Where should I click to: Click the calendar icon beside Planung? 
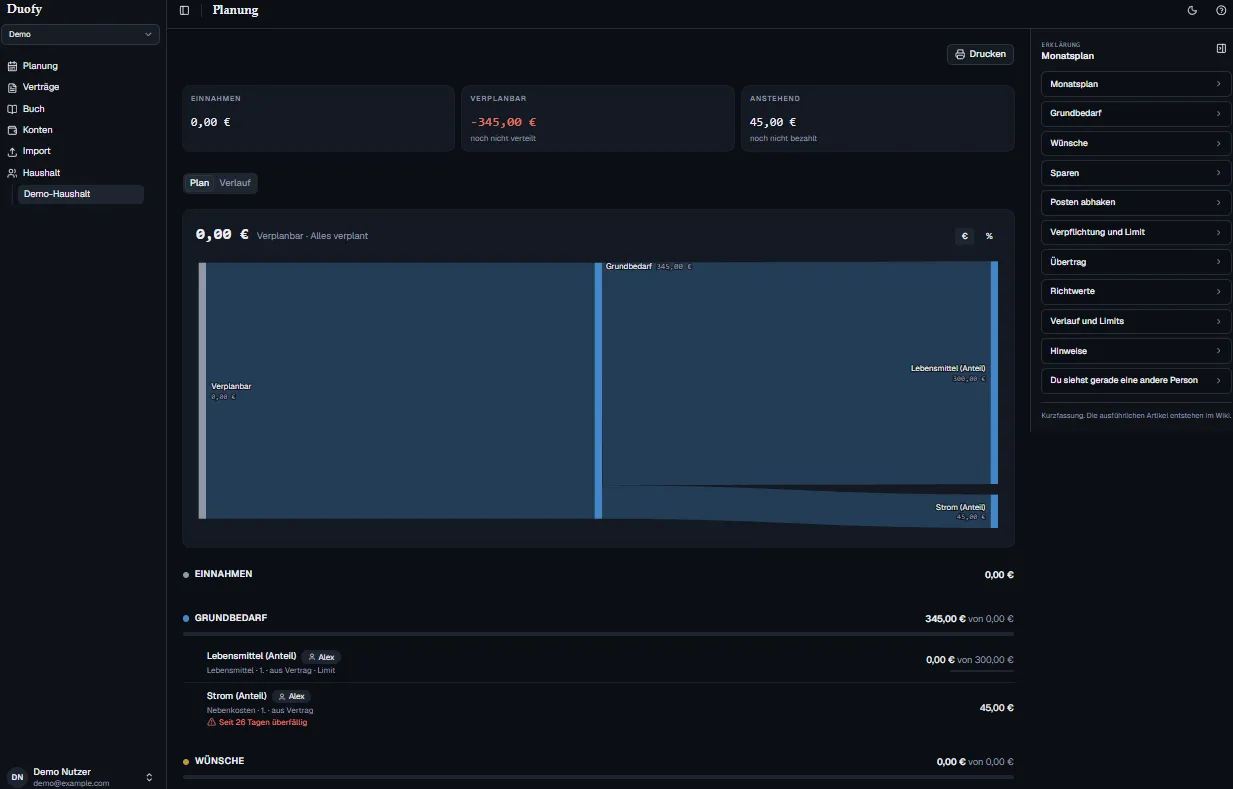tap(13, 66)
